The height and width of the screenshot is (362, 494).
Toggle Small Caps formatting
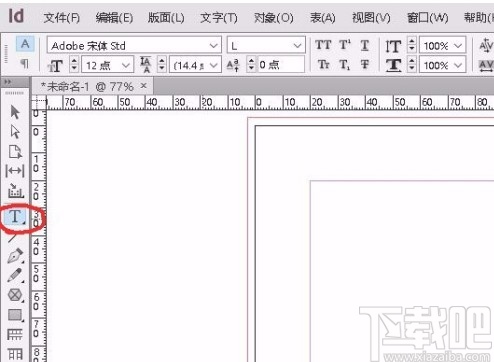[x=323, y=64]
